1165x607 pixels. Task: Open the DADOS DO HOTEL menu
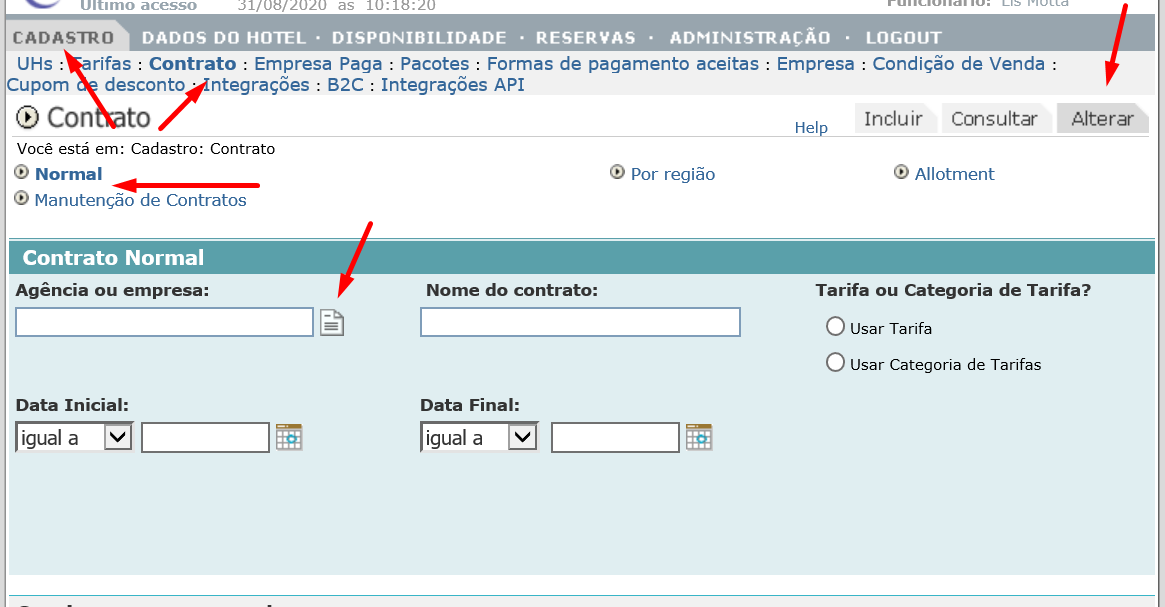[x=224, y=37]
